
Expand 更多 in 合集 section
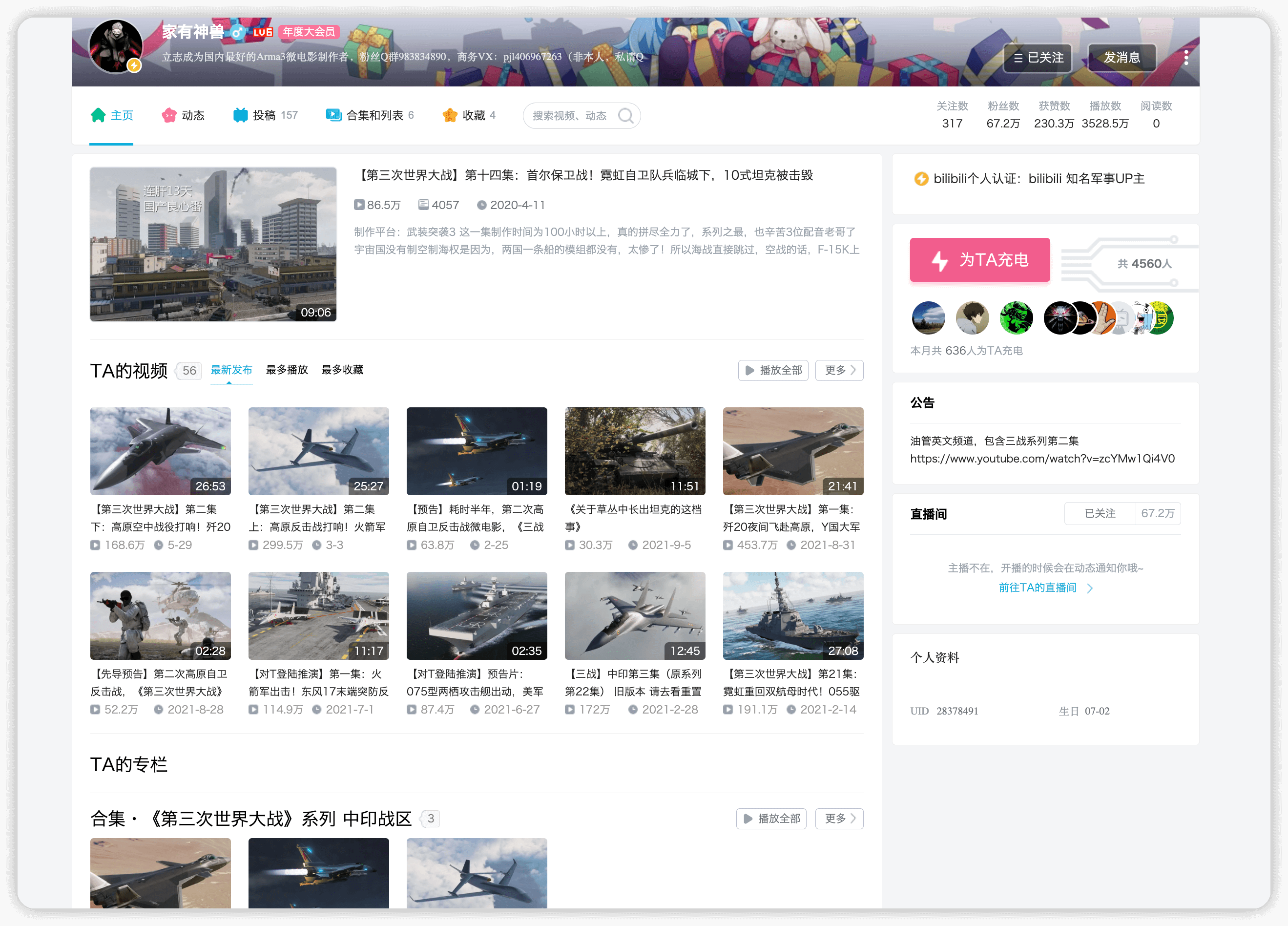(x=839, y=819)
